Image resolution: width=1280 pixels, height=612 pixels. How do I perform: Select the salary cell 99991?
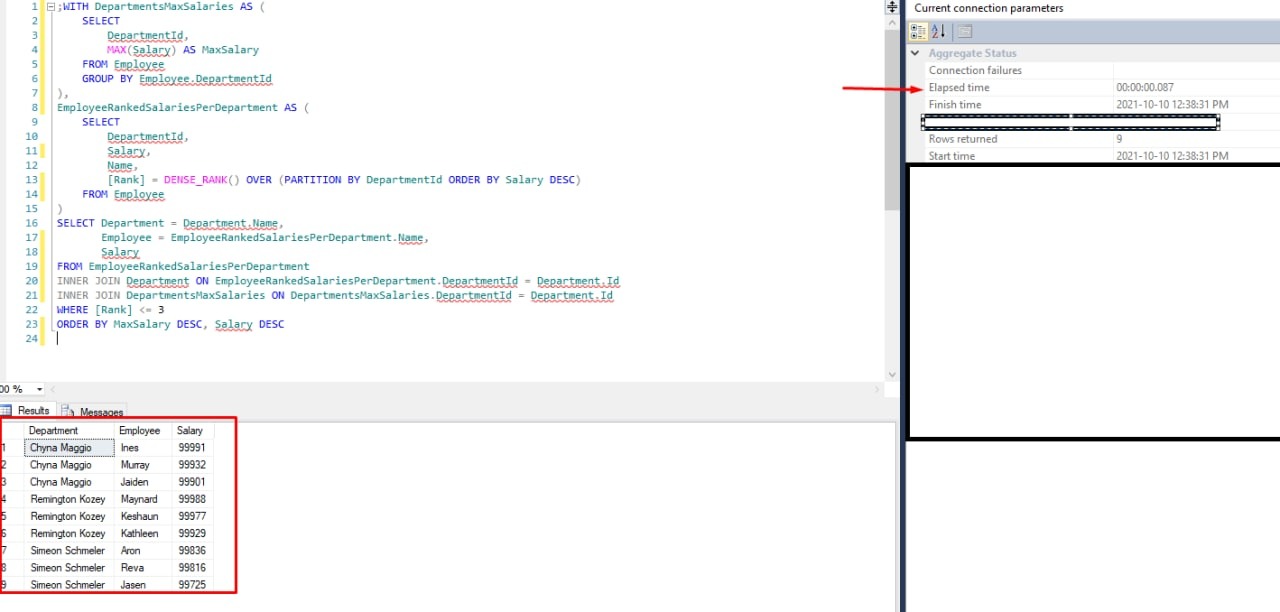[x=193, y=448]
